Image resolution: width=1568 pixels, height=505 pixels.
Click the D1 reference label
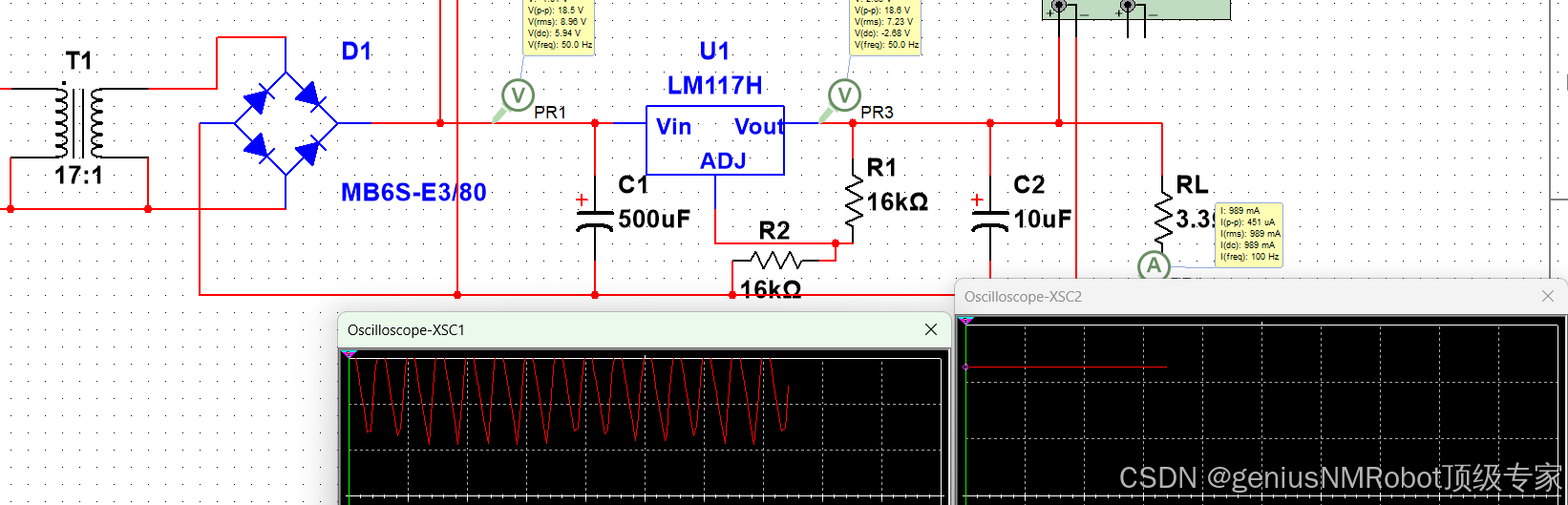[356, 52]
